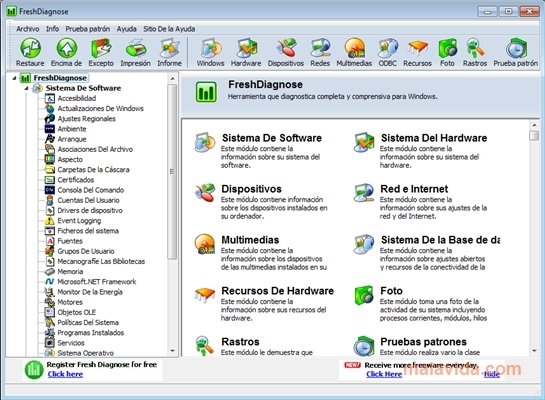Select Arranque tree item
The height and width of the screenshot is (400, 545).
click(x=72, y=139)
